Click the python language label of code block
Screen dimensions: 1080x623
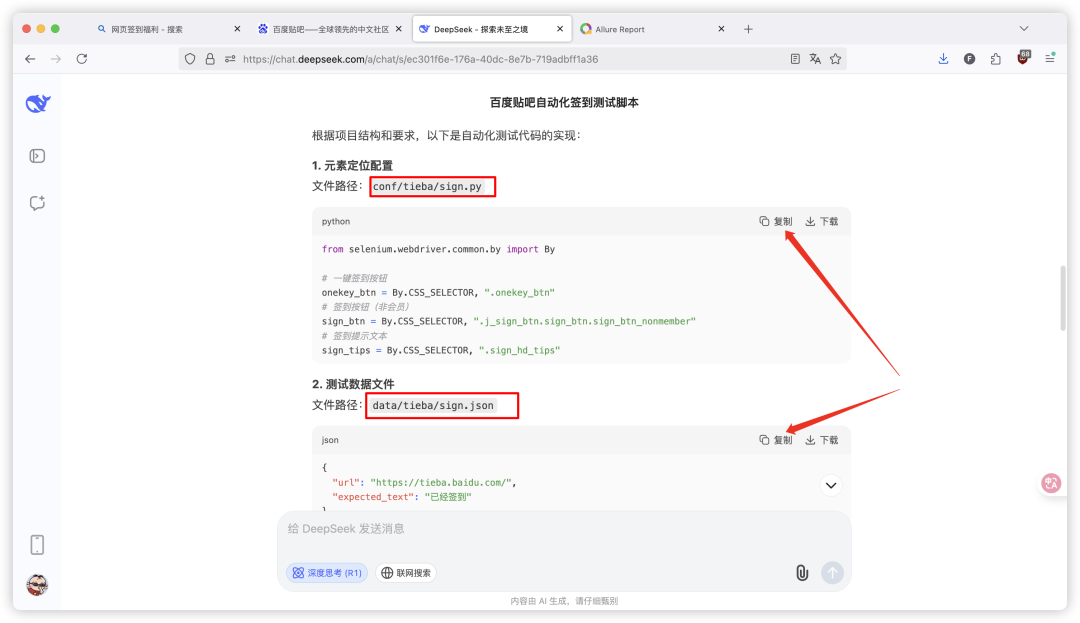[335, 222]
